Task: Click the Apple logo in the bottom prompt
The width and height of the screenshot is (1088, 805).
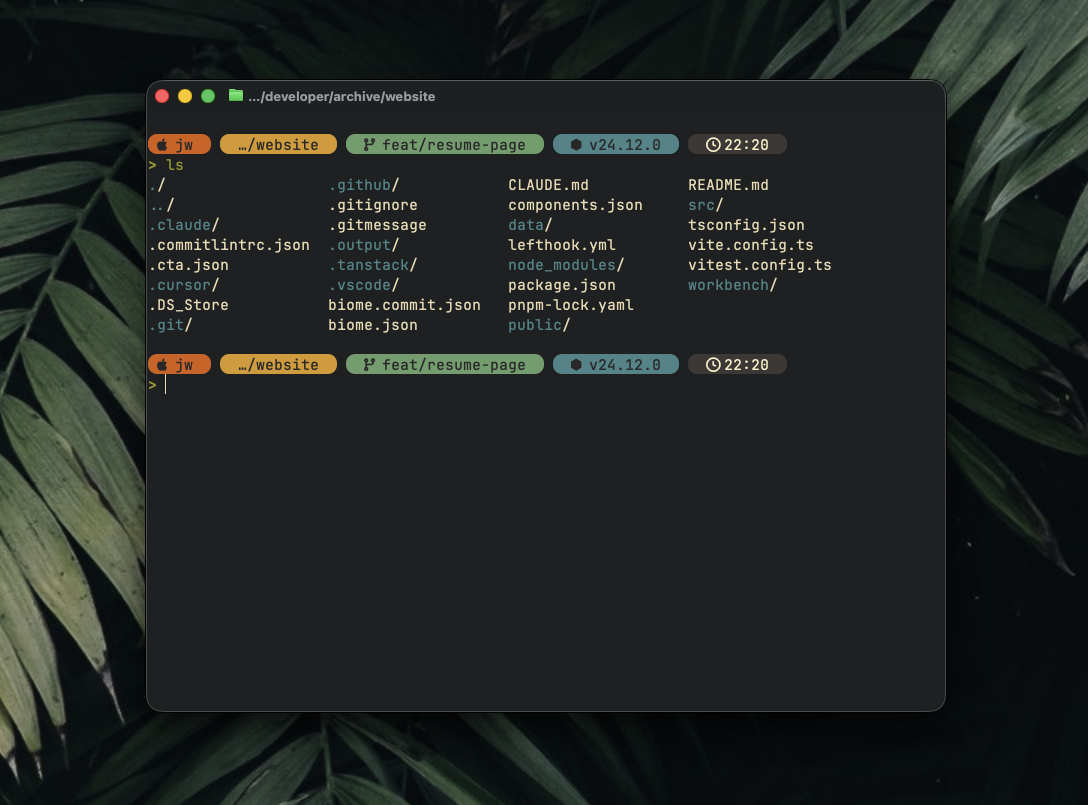Action: (162, 365)
